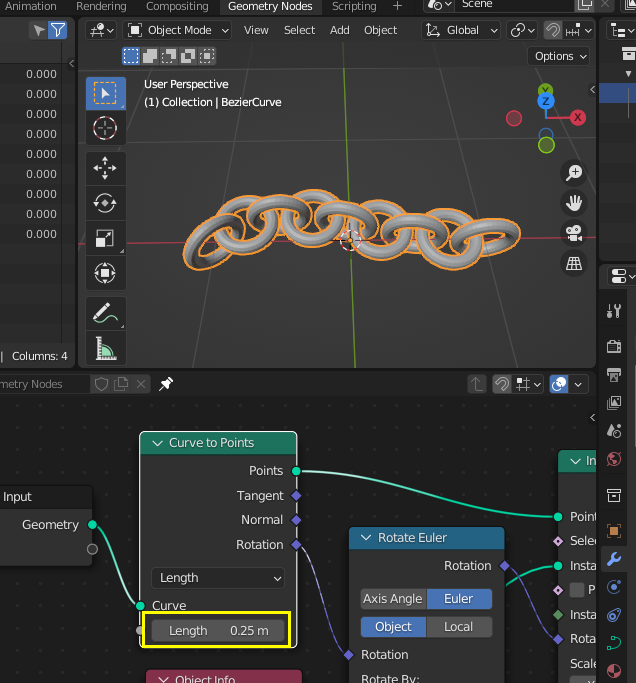Click the viewport zoom magnifier icon
636x683 pixels.
[x=574, y=173]
